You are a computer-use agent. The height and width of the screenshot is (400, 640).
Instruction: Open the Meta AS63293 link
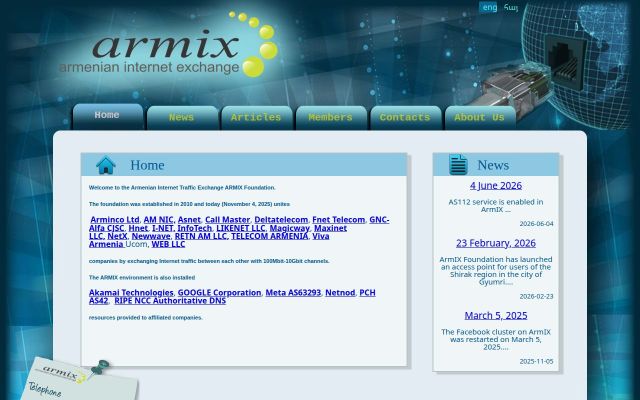[293, 293]
